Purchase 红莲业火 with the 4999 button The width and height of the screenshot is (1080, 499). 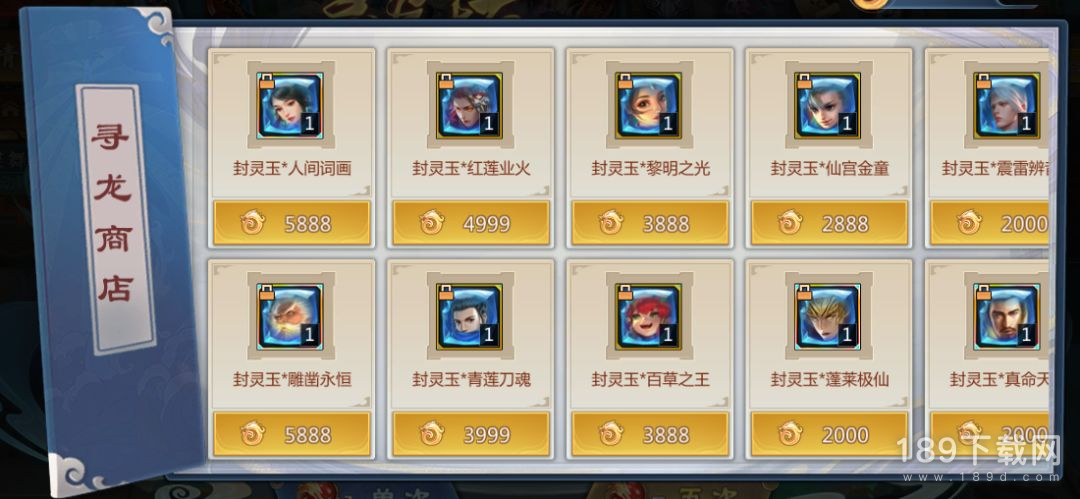(471, 223)
